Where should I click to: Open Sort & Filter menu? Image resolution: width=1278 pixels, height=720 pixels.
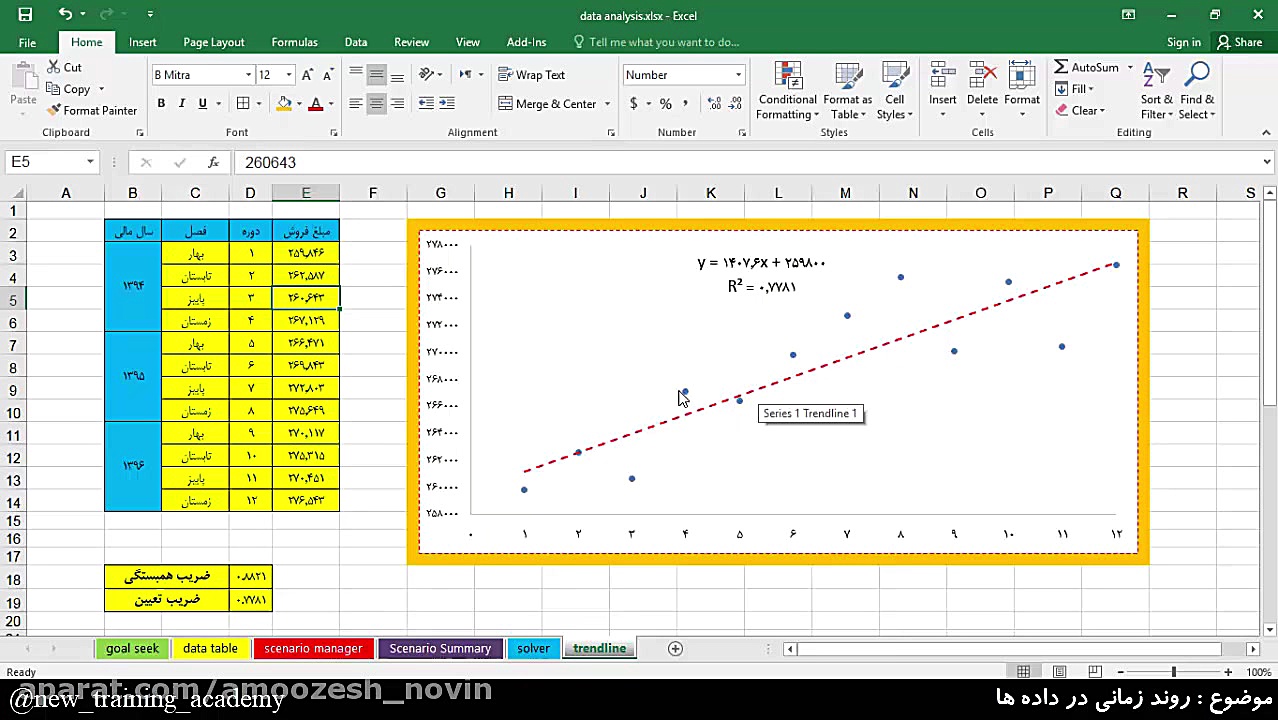[x=1156, y=91]
